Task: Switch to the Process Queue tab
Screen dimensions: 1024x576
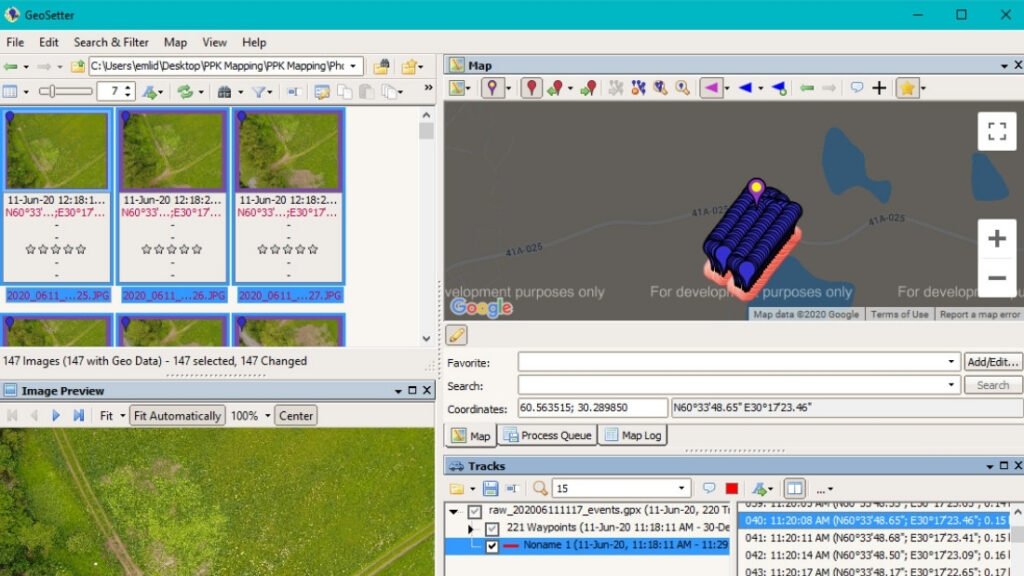Action: tap(547, 435)
